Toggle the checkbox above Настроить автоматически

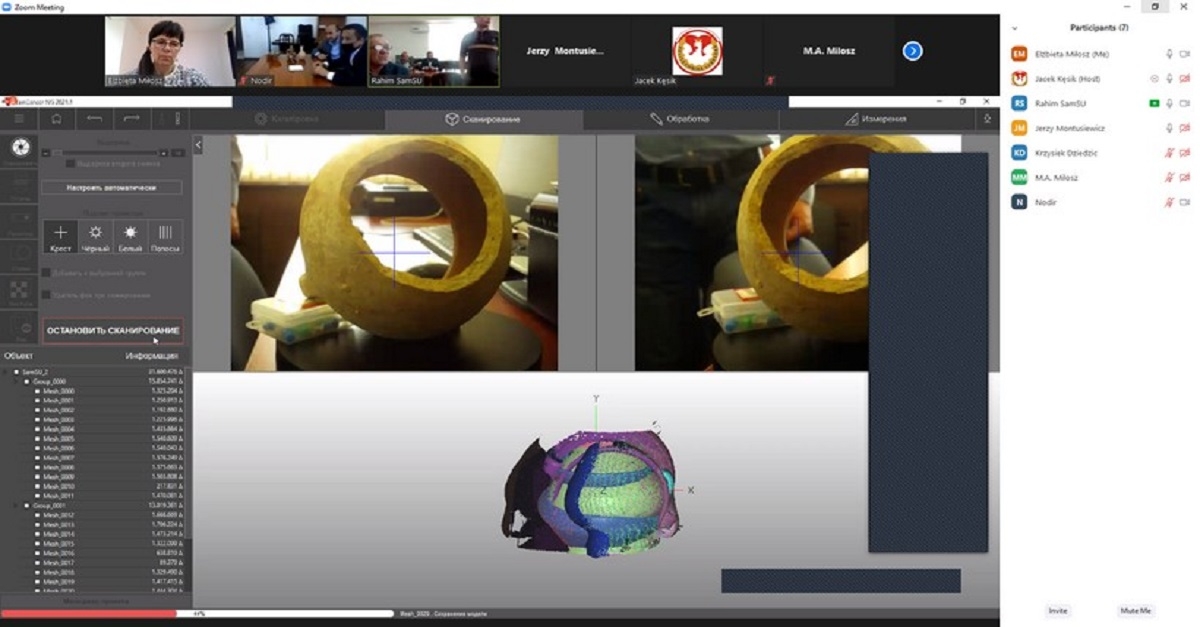point(69,163)
